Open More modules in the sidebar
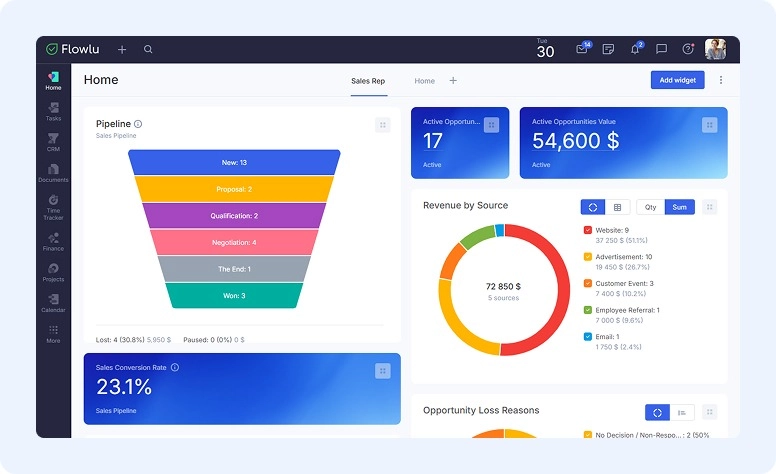Image resolution: width=776 pixels, height=474 pixels. [x=53, y=334]
